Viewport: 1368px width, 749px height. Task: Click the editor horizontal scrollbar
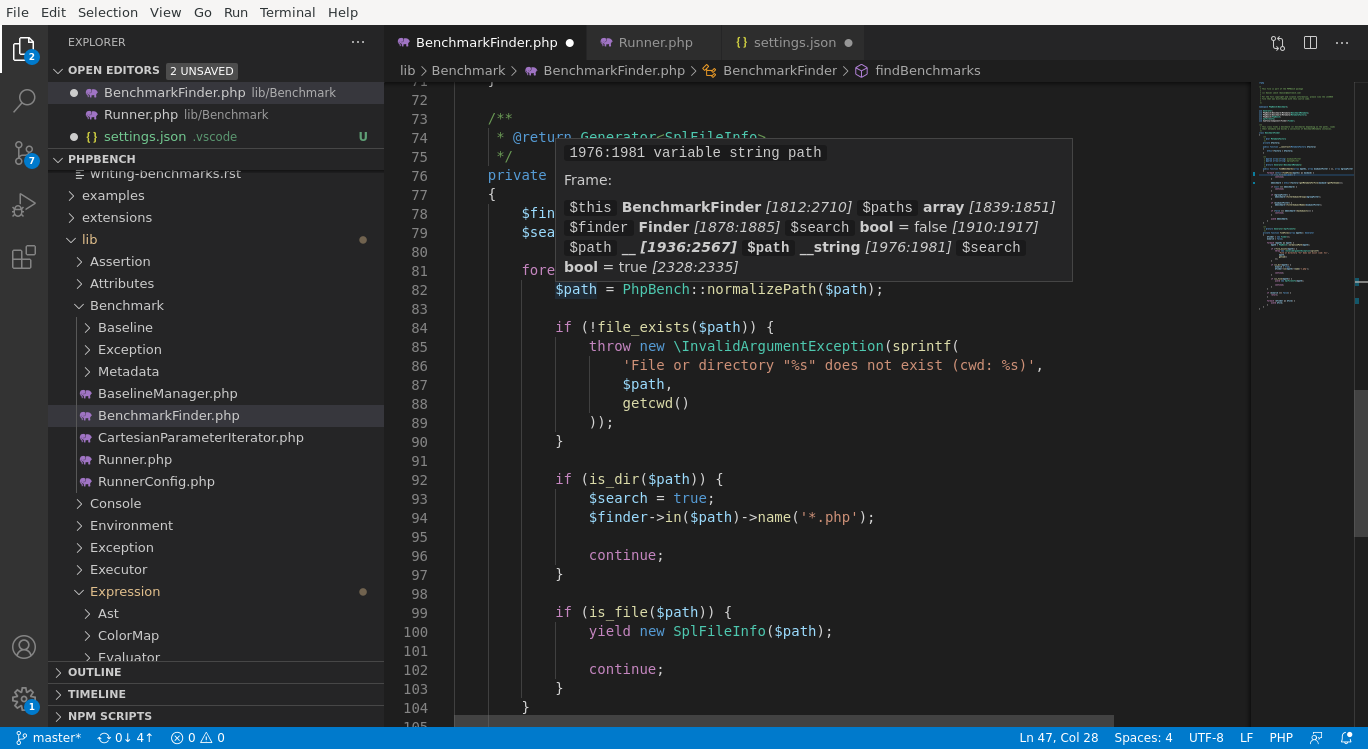coord(784,721)
